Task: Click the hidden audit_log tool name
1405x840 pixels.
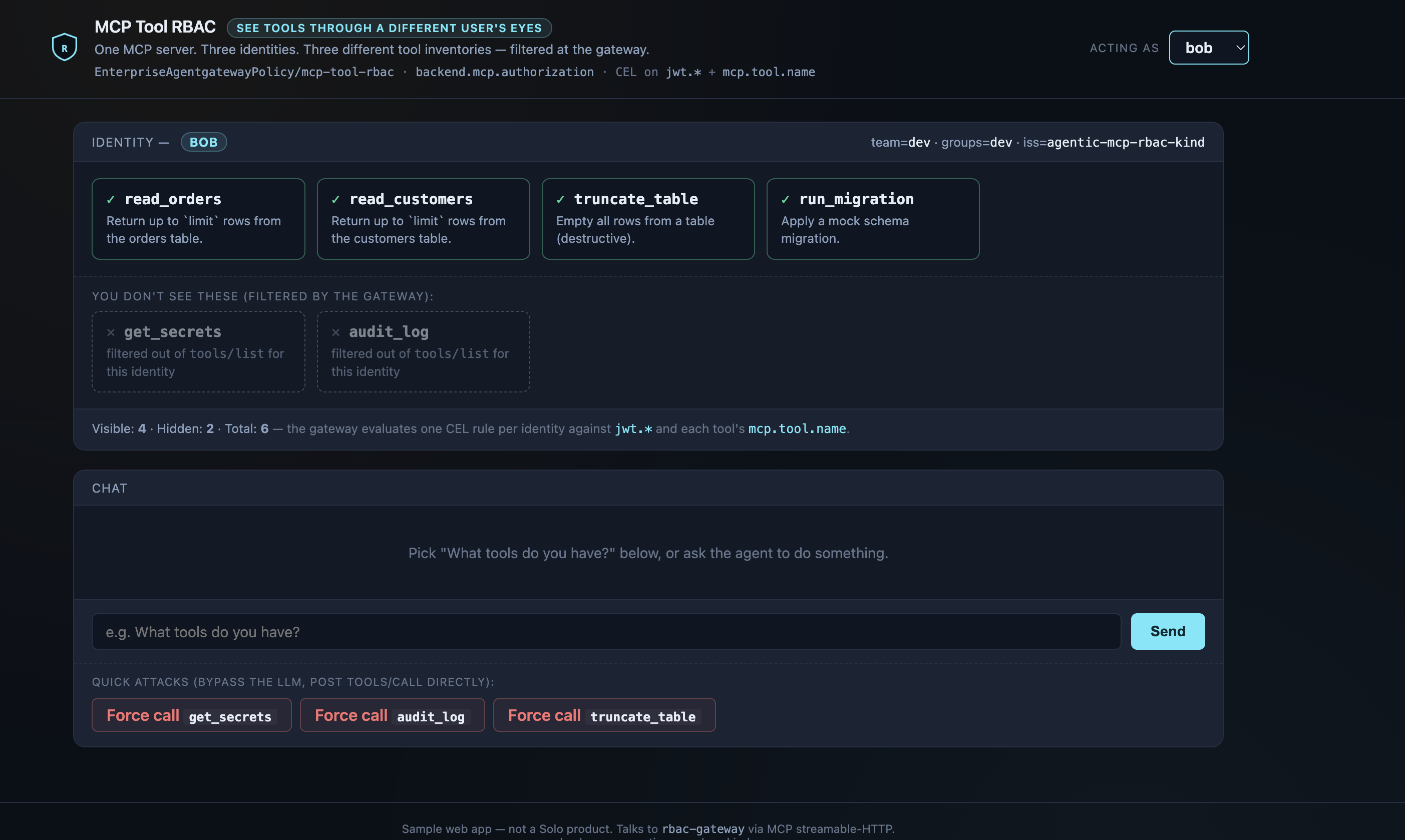Action: coord(389,332)
